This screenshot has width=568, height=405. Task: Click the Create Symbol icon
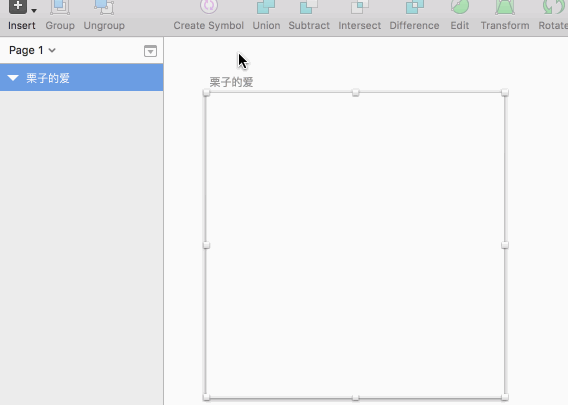209,7
